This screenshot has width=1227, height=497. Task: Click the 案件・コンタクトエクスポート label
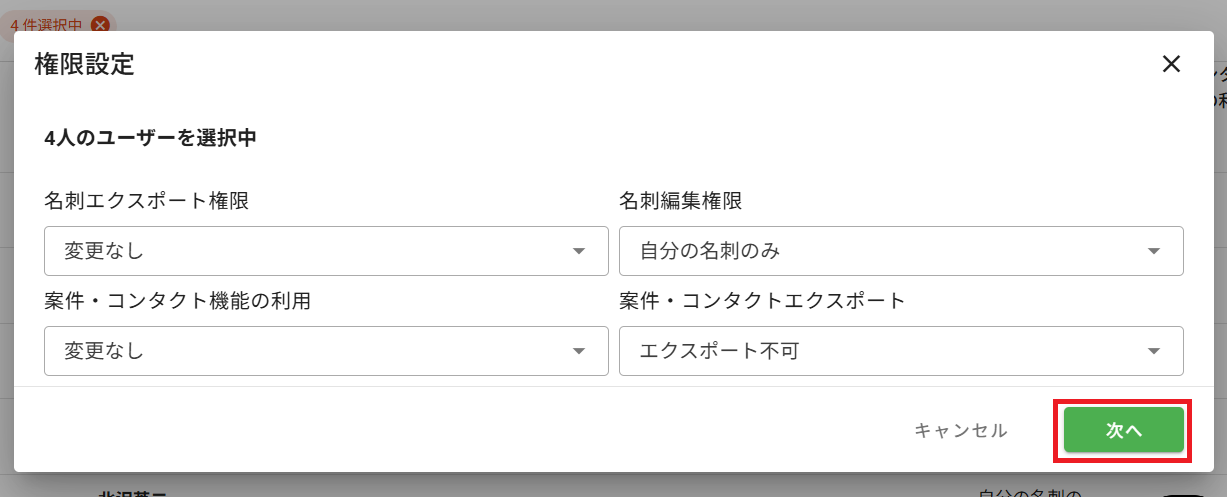tap(762, 301)
